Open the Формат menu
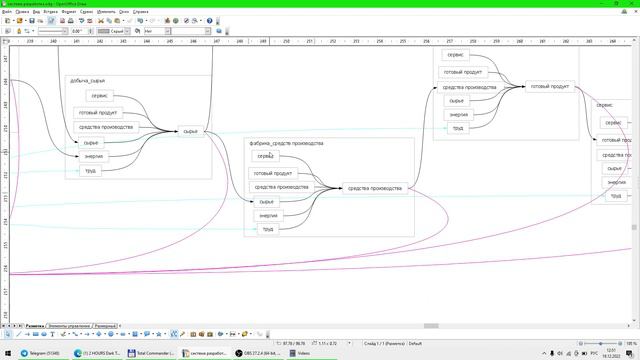This screenshot has width=640, height=360. click(69, 12)
